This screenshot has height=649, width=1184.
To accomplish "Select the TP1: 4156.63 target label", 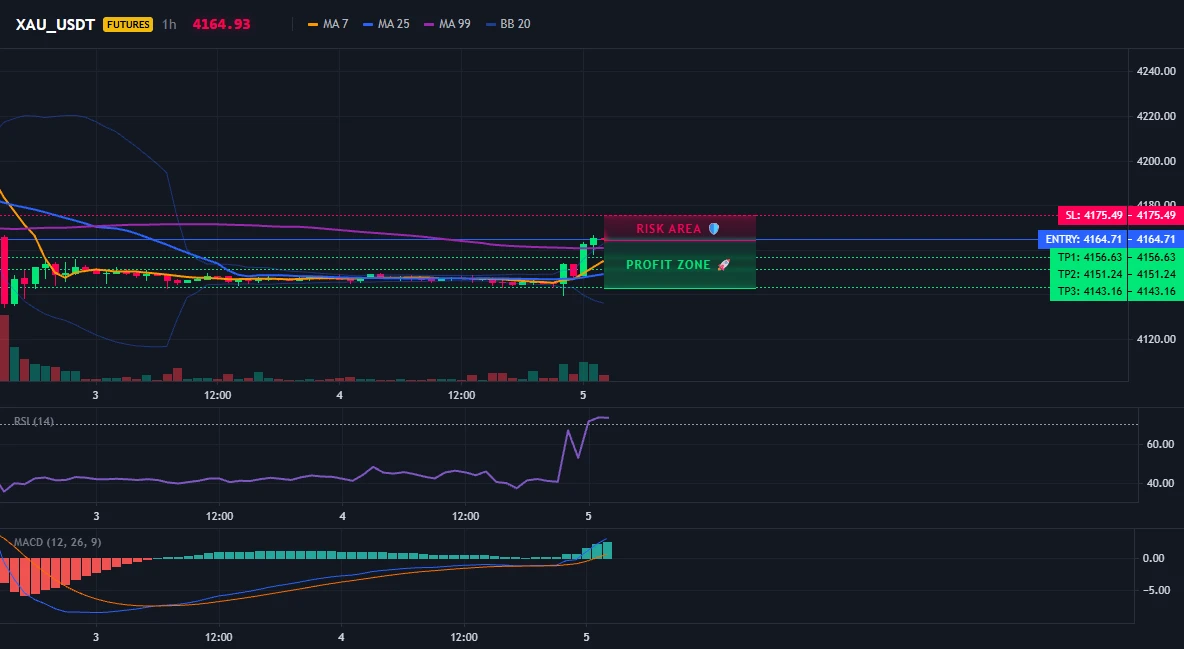I will point(1089,257).
